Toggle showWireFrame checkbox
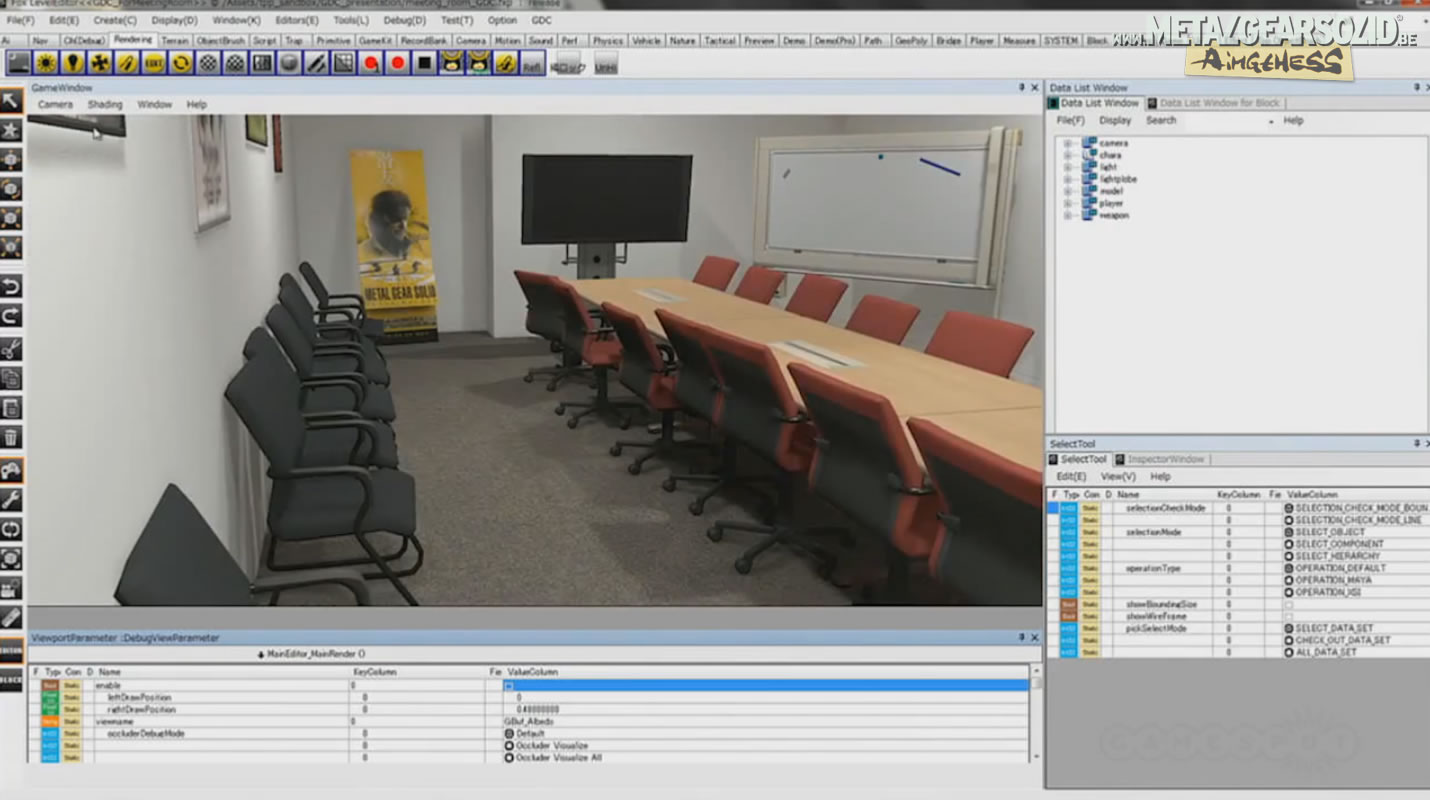Image resolution: width=1430 pixels, height=800 pixels. point(1288,616)
